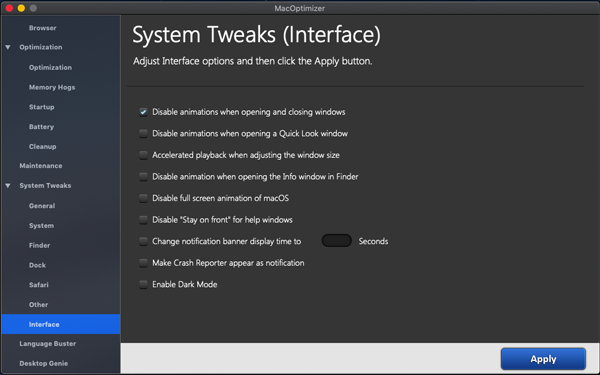Click the "Adjust Interface options" instruction text

point(252,61)
